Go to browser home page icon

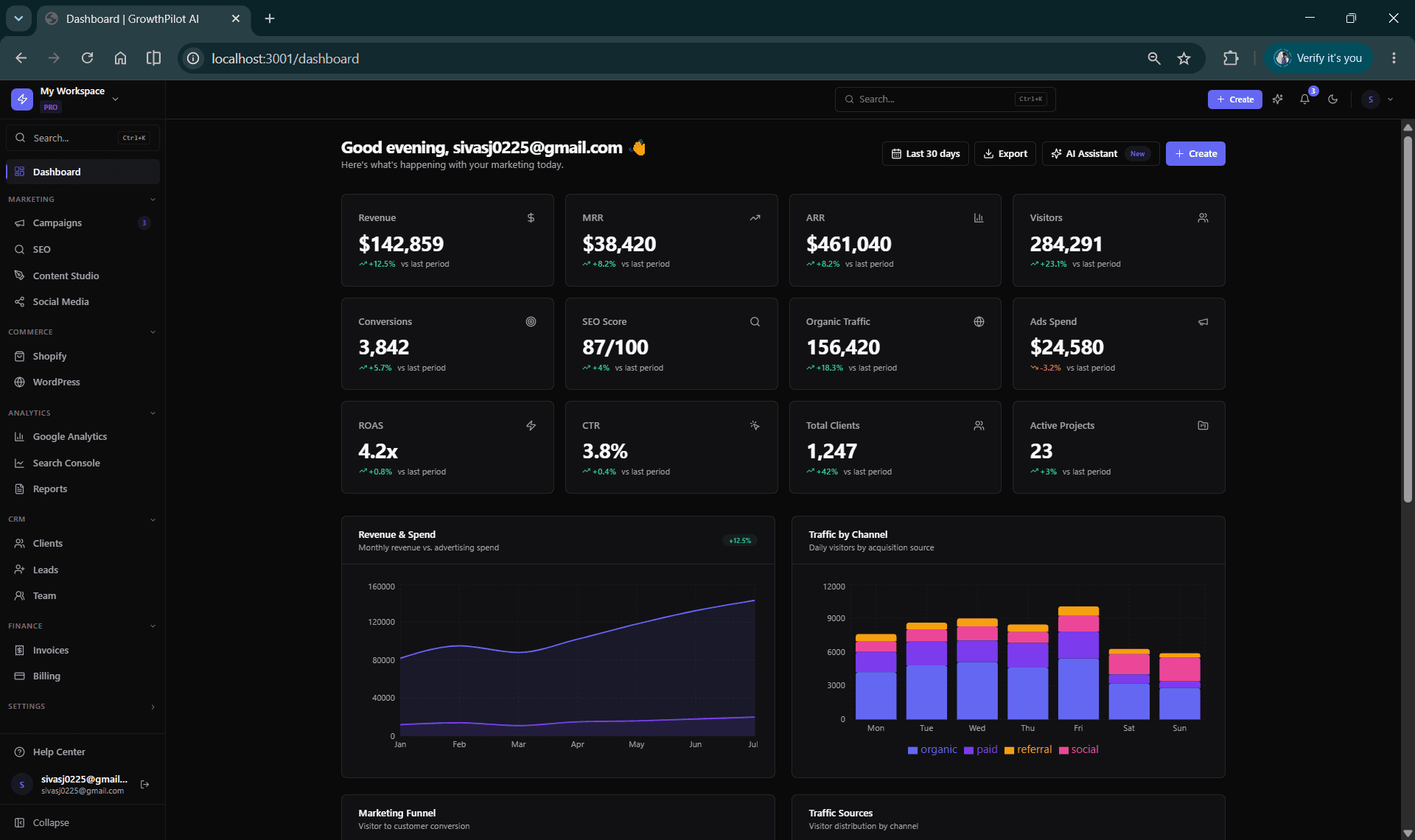(120, 58)
